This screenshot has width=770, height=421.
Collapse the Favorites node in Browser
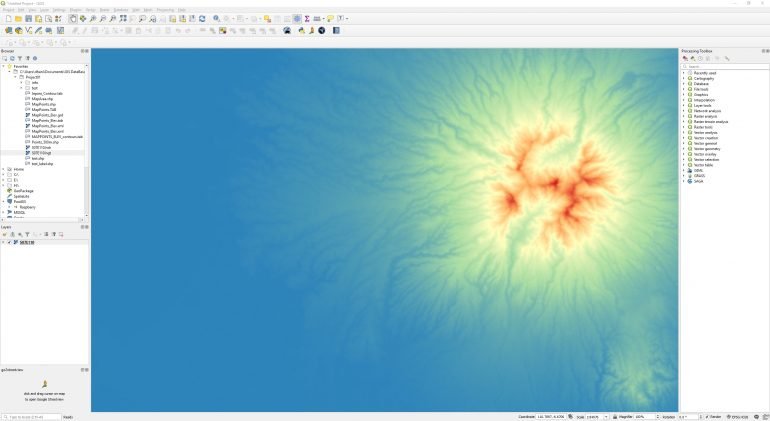pyautogui.click(x=3, y=66)
